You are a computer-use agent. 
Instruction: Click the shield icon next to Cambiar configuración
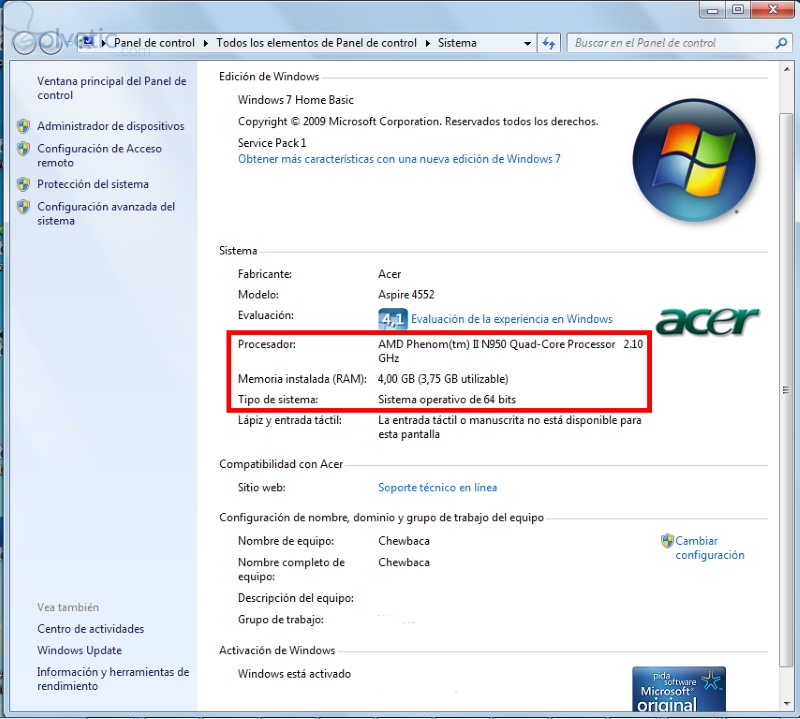(x=667, y=541)
